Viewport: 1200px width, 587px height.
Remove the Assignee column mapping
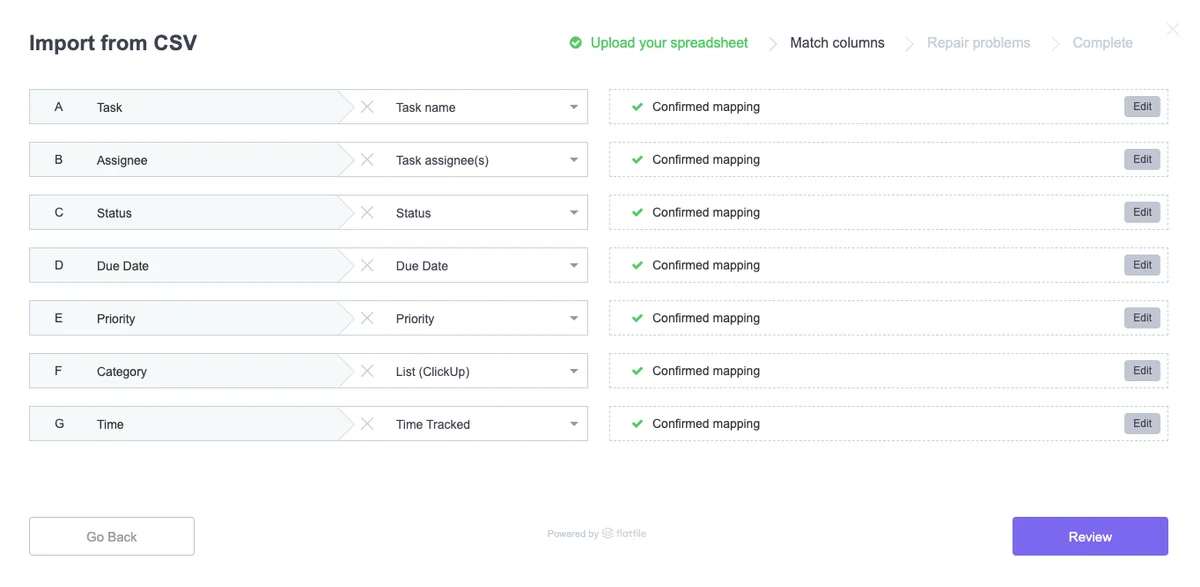[366, 159]
